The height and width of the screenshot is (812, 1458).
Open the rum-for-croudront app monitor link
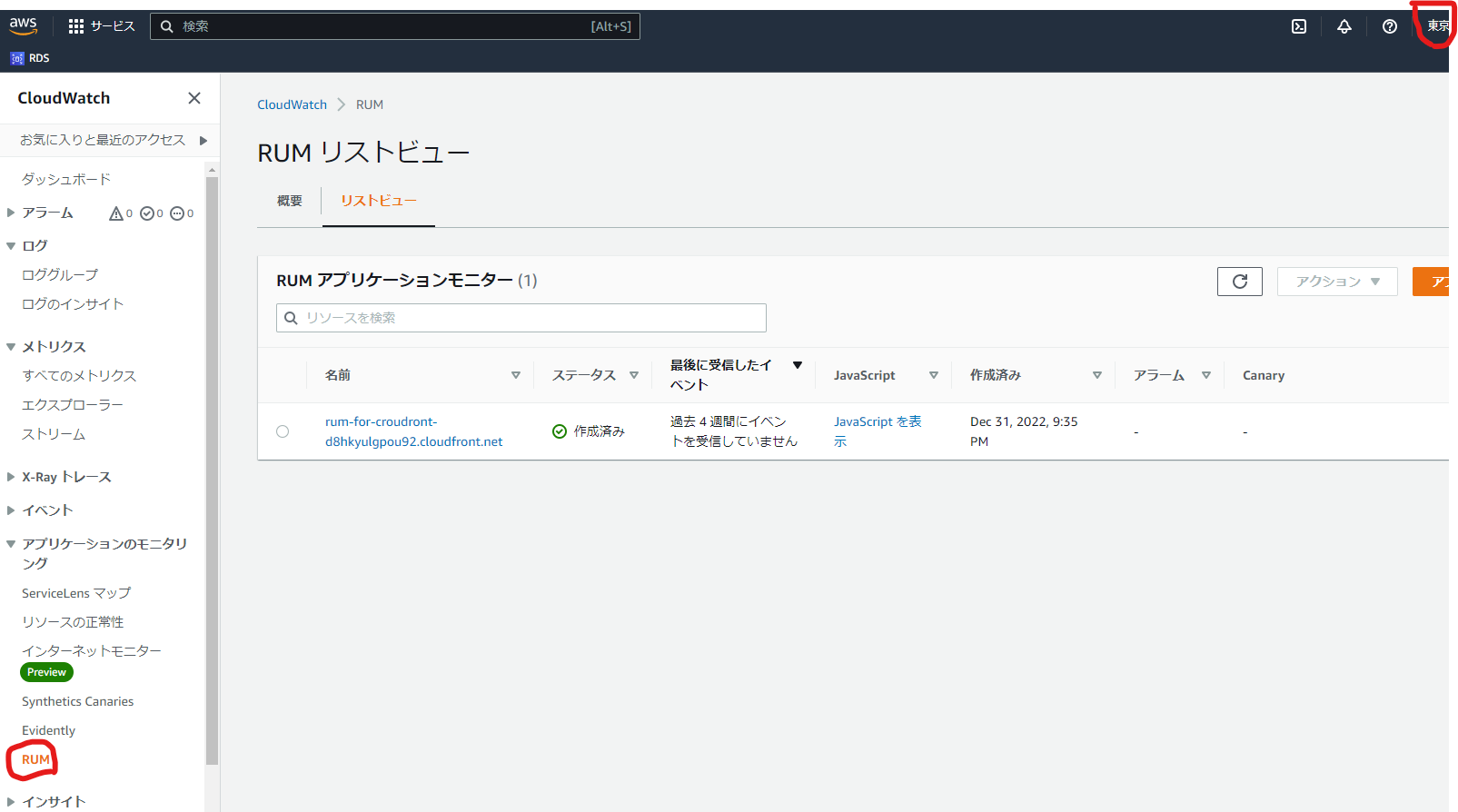click(414, 431)
